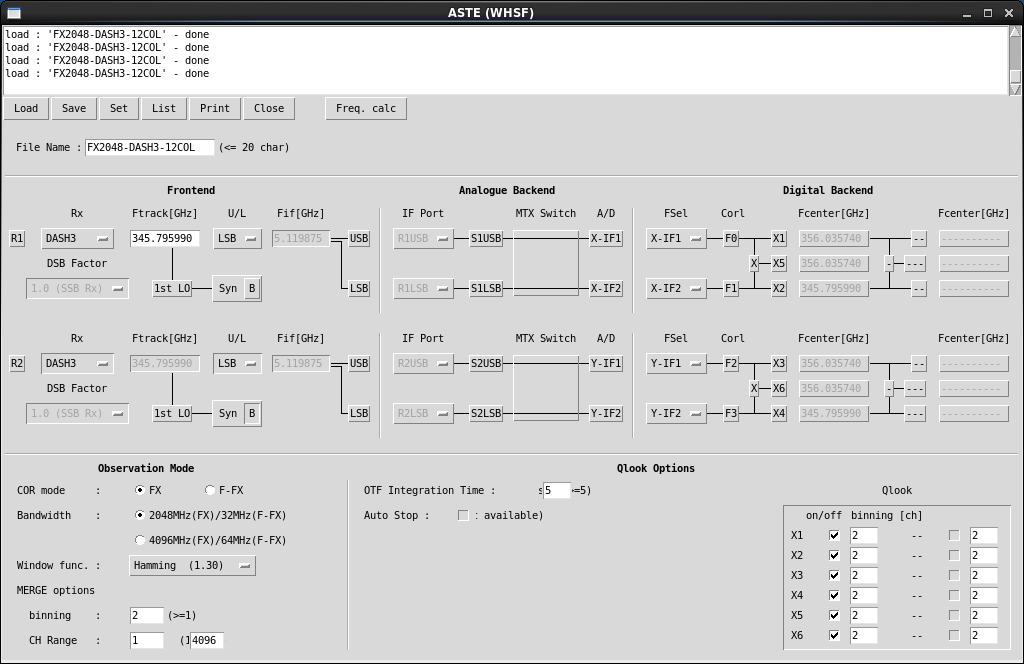The height and width of the screenshot is (664, 1024).
Task: Click the MERGE binning input field
Action: tap(146, 615)
